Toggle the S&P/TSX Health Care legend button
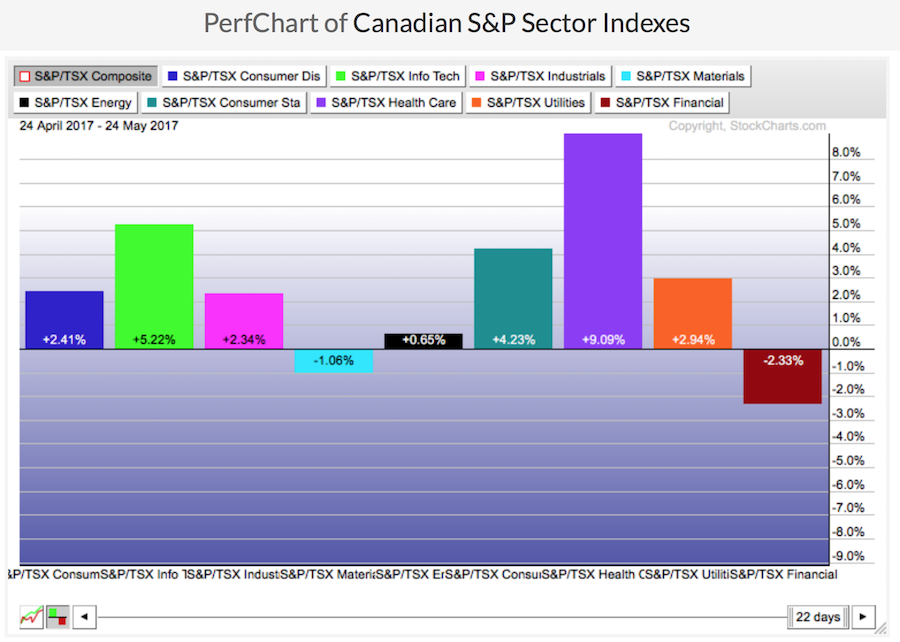The height and width of the screenshot is (642, 900). coord(386,101)
